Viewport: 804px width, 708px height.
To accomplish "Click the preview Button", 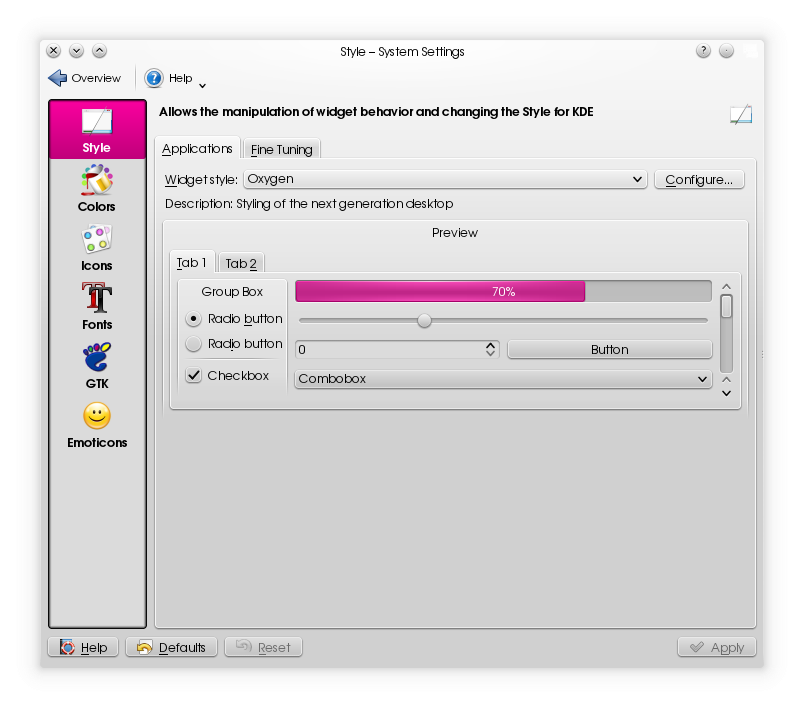I will [x=610, y=350].
